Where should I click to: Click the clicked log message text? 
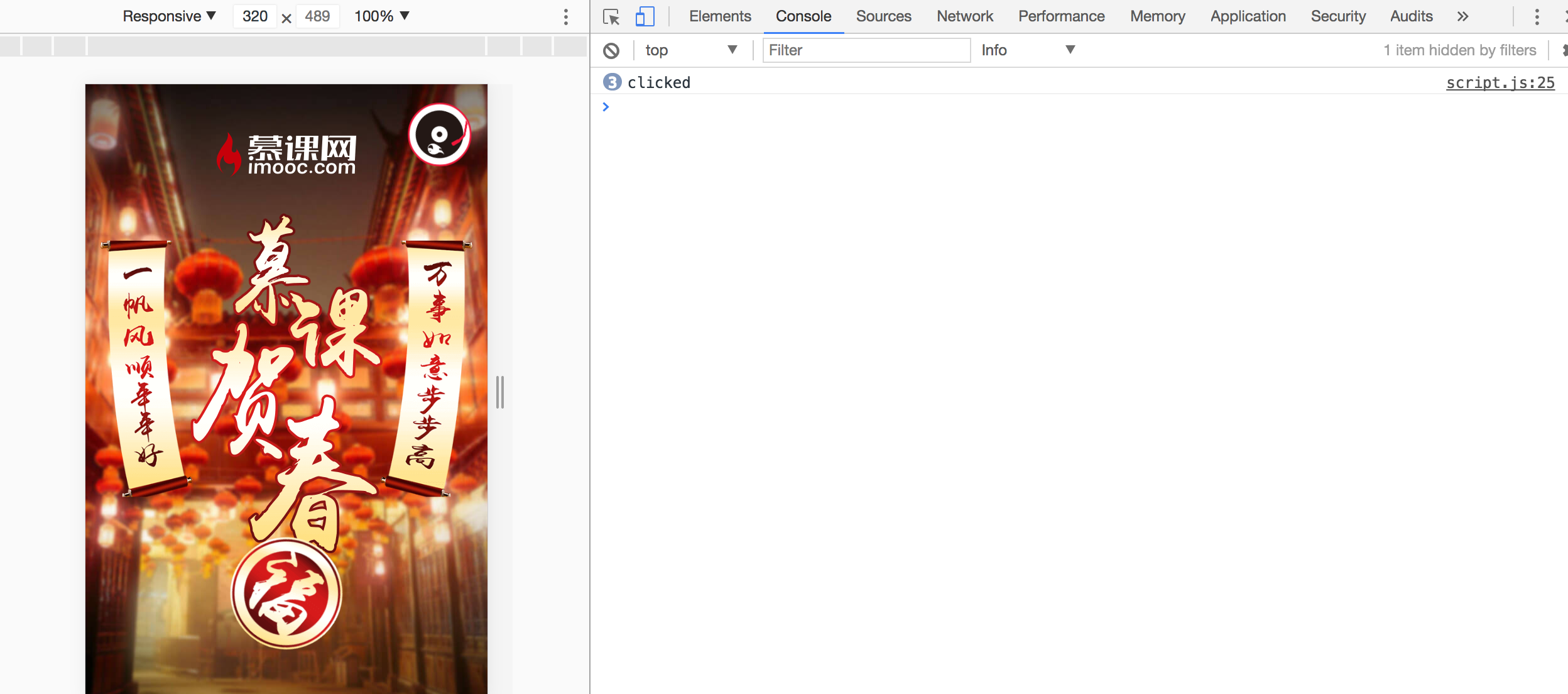click(659, 82)
